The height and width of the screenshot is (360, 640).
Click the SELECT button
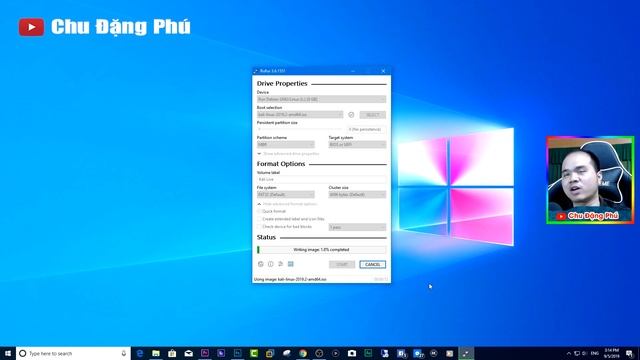[373, 115]
